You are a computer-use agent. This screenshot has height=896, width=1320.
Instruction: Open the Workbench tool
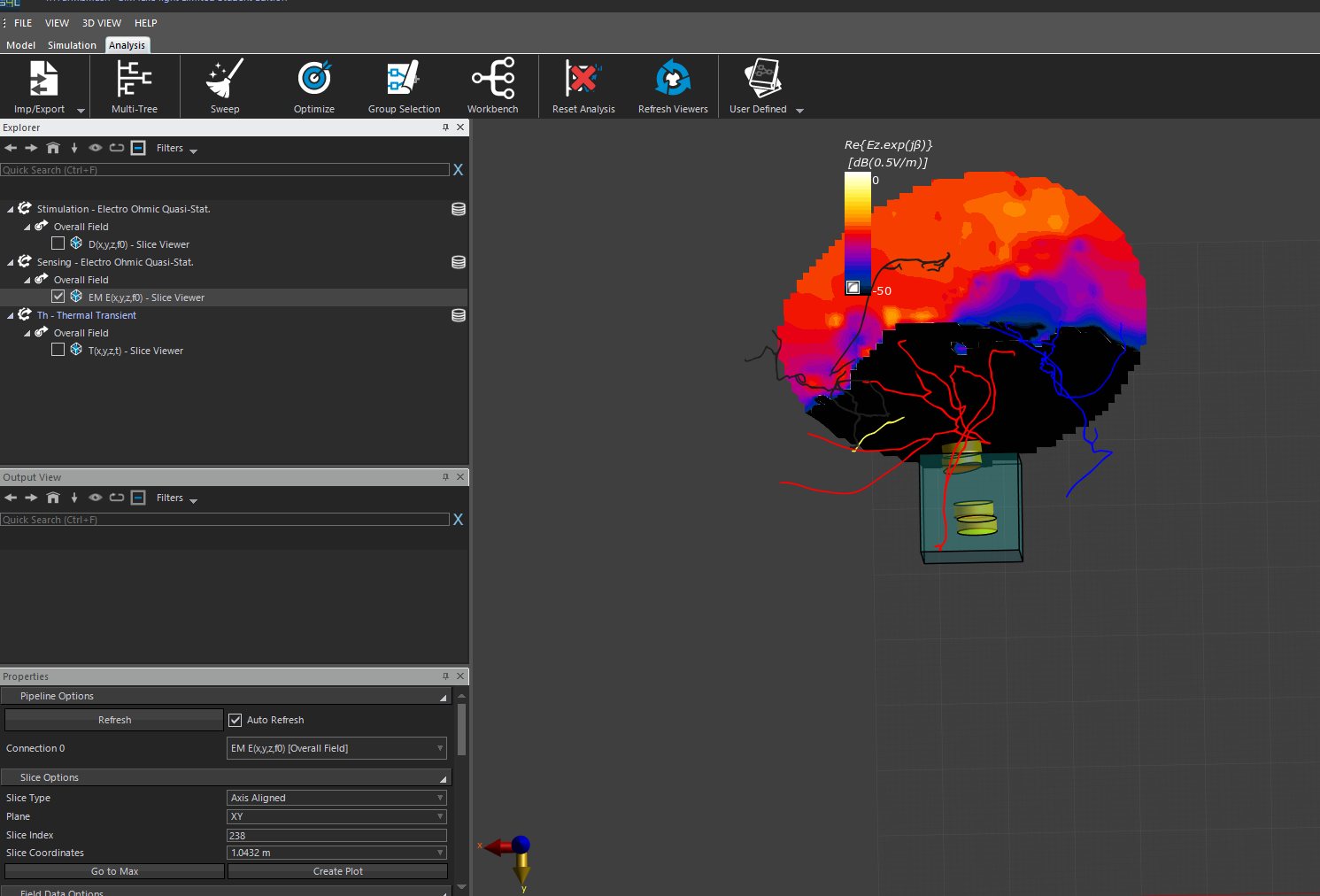click(x=493, y=87)
